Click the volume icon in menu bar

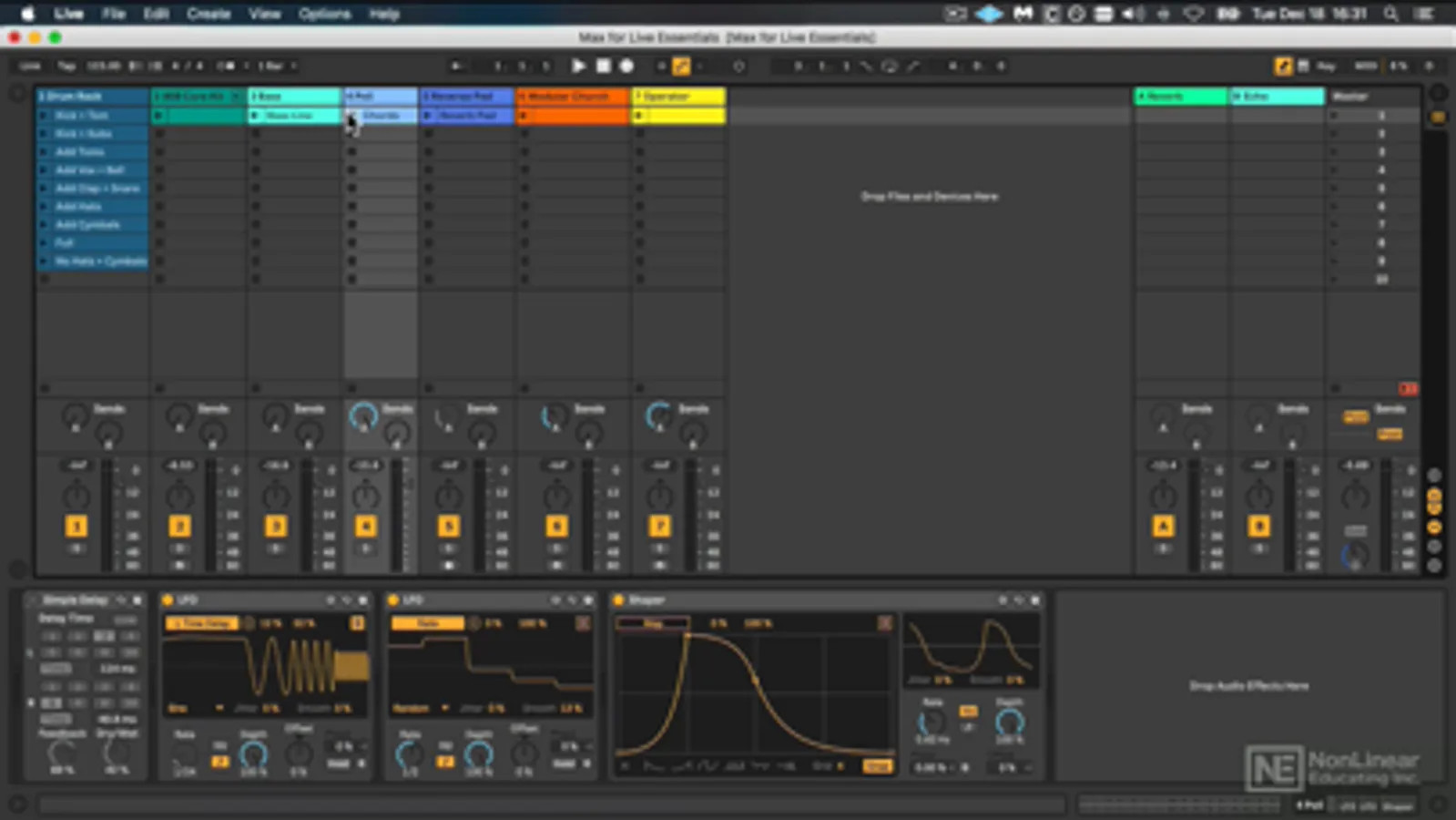coord(1133,14)
